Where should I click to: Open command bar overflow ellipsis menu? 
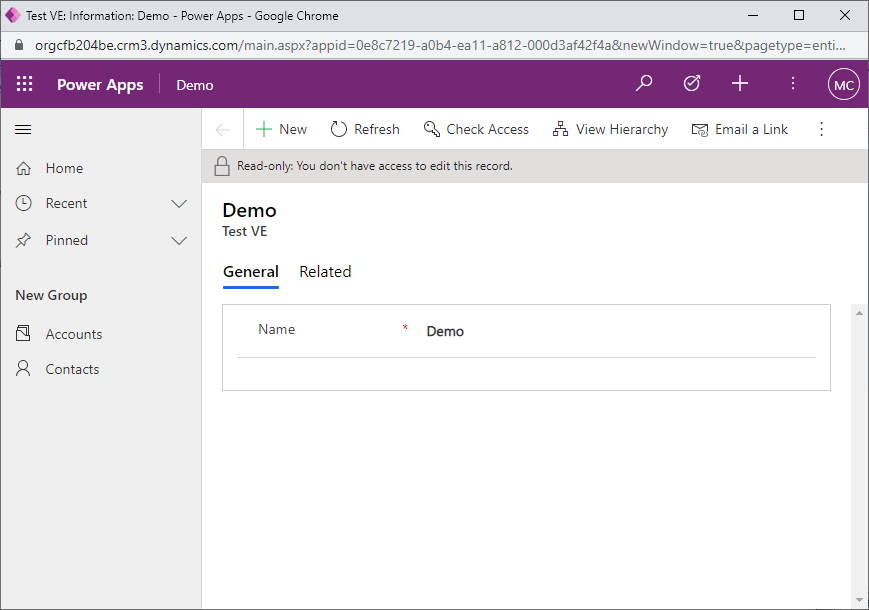click(821, 129)
